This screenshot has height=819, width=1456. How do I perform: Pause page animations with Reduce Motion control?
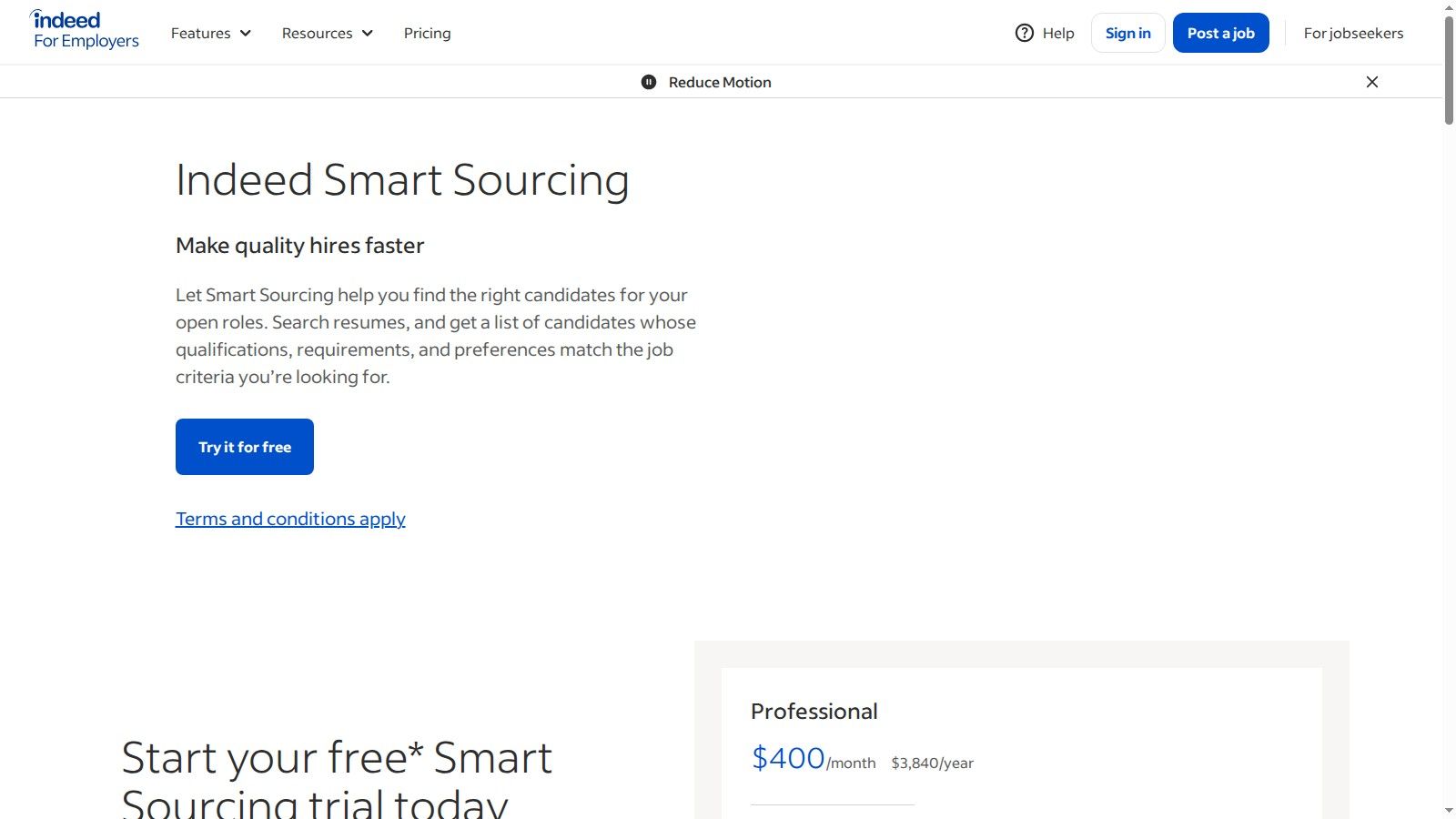[649, 82]
